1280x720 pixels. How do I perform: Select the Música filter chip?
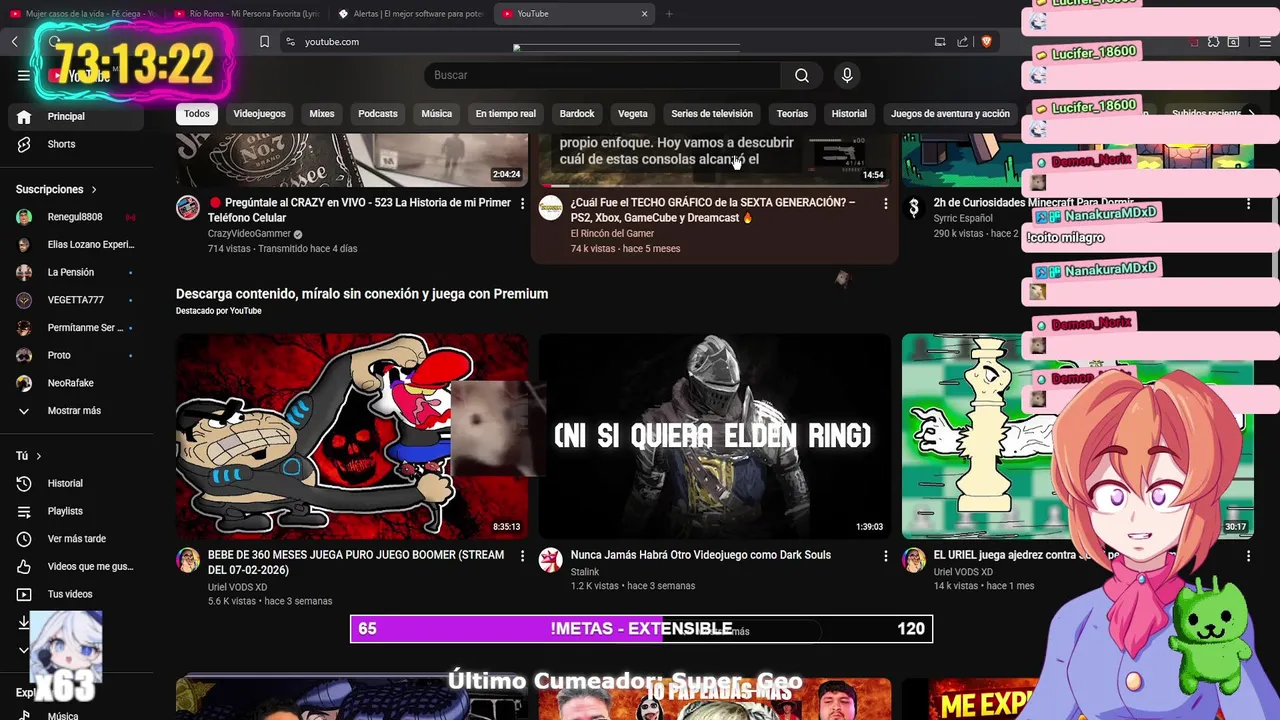(436, 114)
